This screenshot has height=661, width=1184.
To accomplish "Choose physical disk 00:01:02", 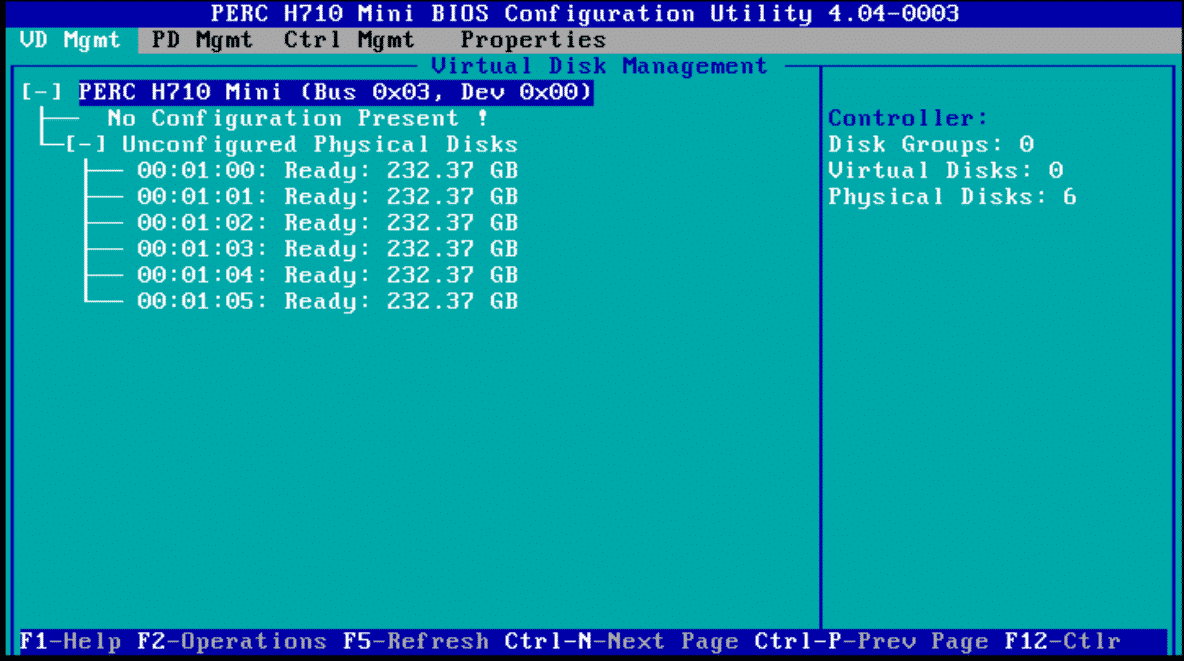I will coord(327,223).
